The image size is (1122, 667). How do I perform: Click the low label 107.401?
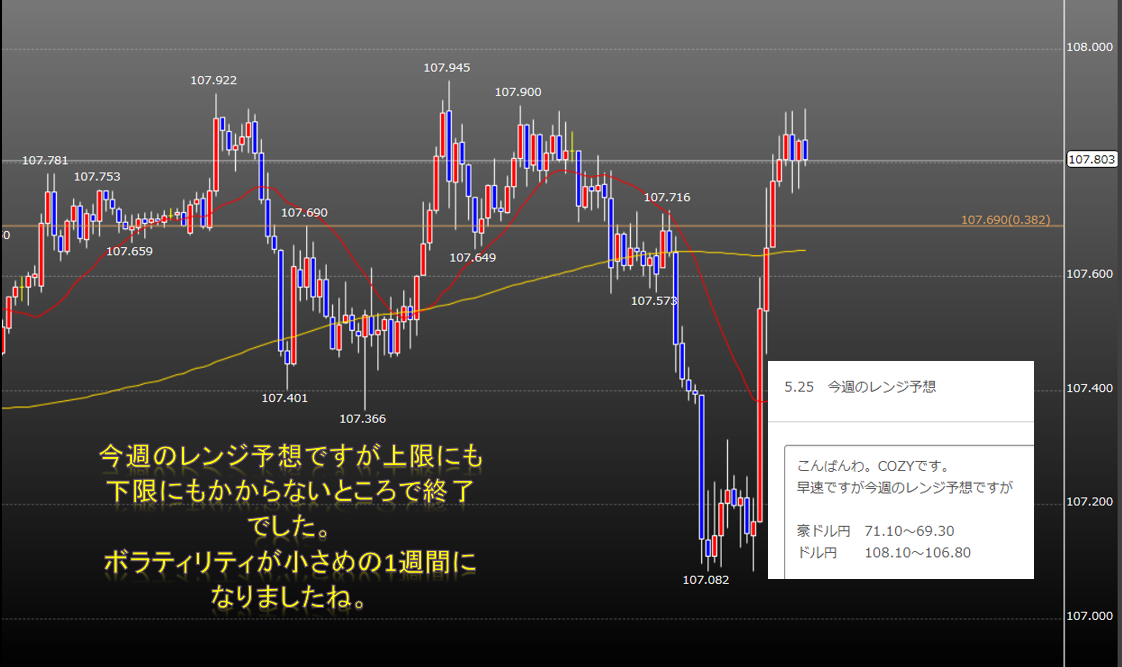284,398
